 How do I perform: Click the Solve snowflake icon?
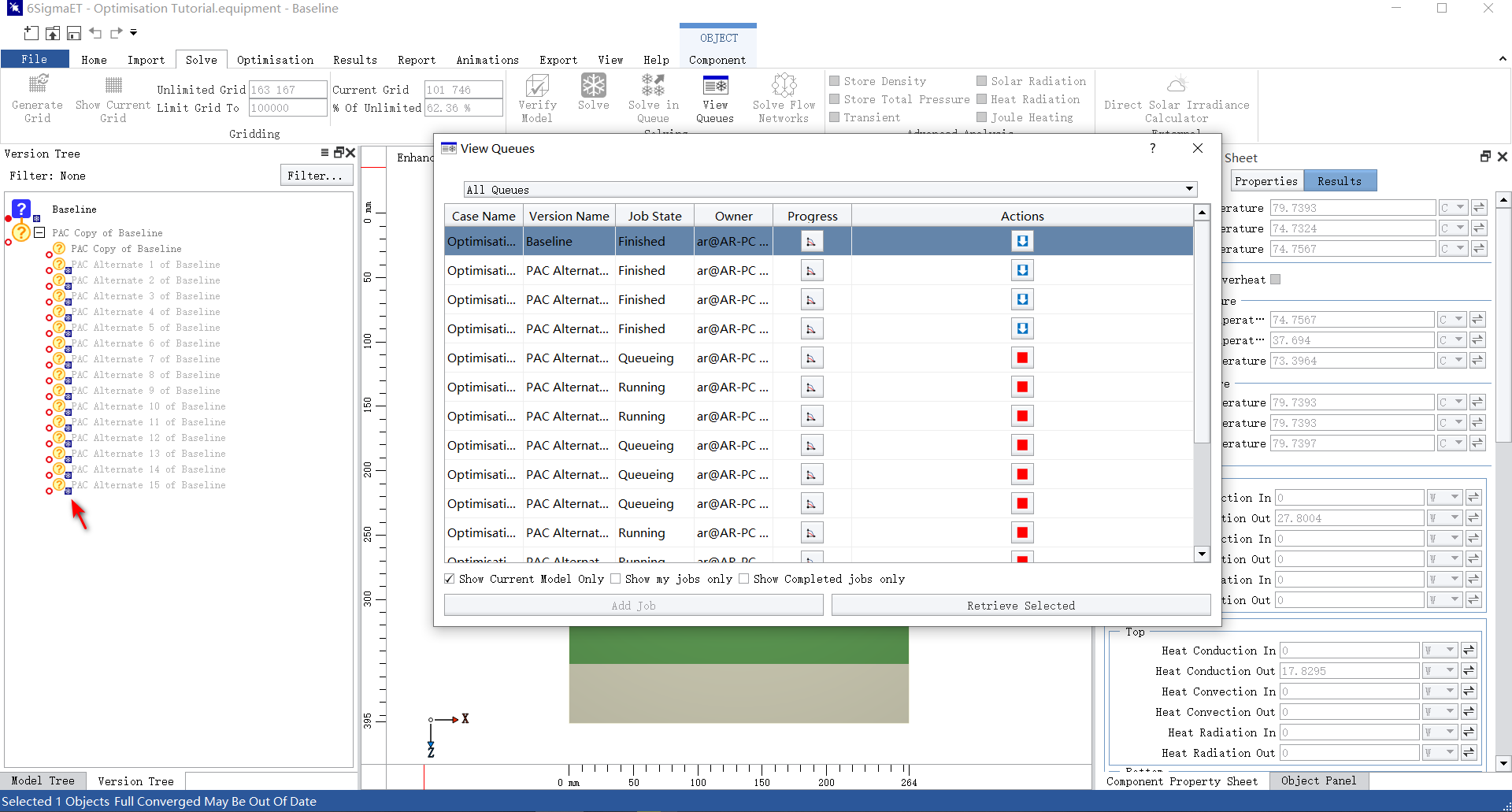pyautogui.click(x=593, y=85)
